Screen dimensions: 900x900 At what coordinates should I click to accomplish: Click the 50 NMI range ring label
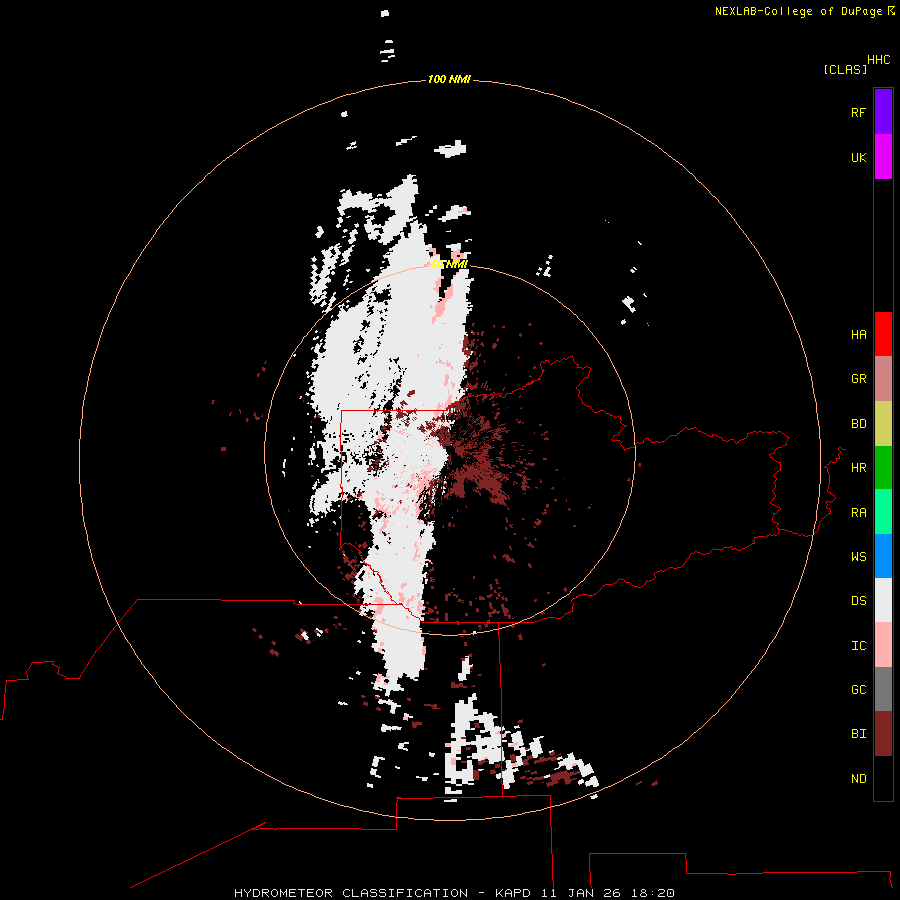tap(449, 265)
